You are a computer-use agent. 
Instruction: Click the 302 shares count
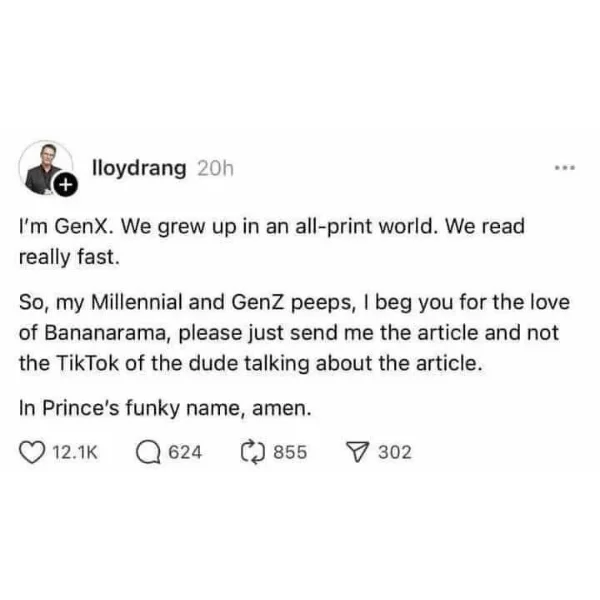pyautogui.click(x=395, y=452)
